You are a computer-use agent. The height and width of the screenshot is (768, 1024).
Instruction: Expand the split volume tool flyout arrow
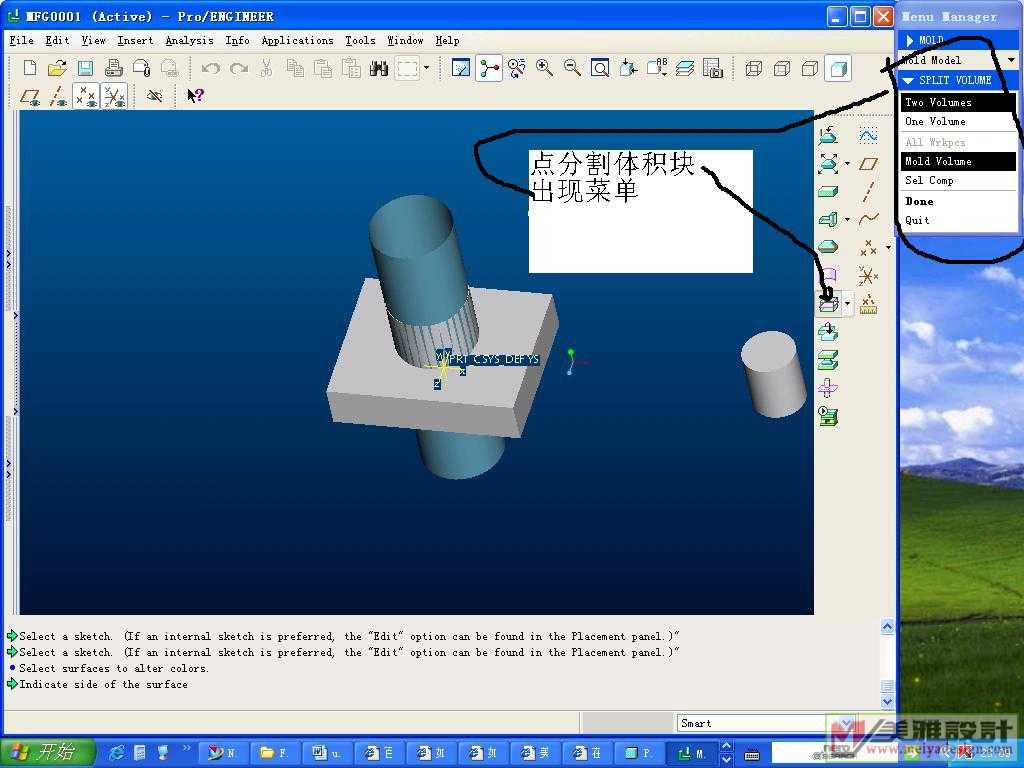pos(848,304)
